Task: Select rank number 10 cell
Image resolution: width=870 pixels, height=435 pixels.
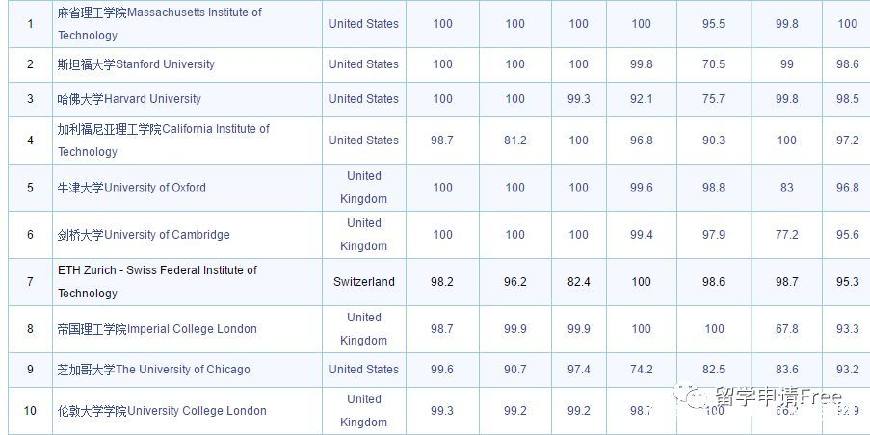Action: point(31,411)
